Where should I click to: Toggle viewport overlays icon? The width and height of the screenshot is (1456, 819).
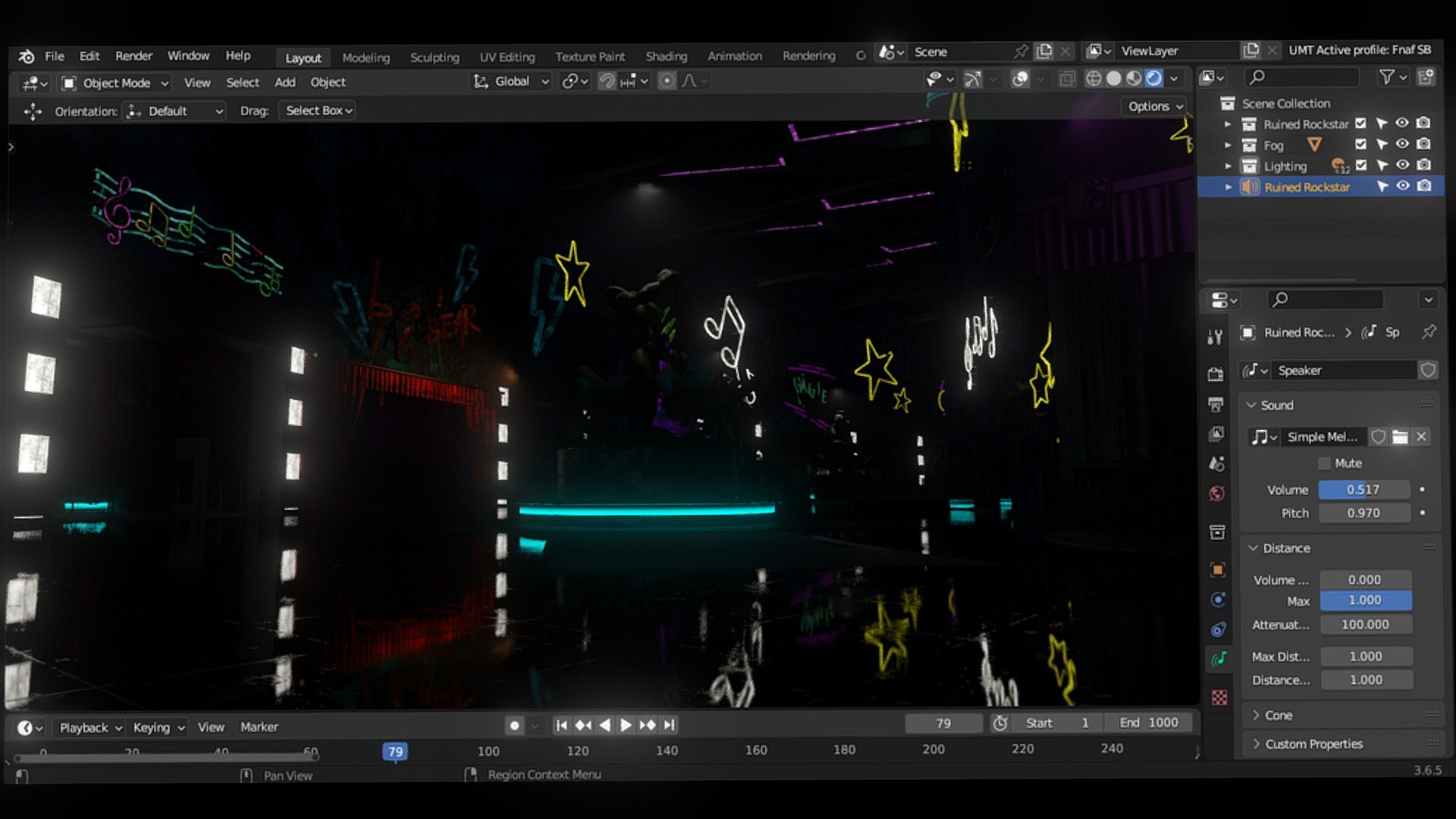point(1021,79)
